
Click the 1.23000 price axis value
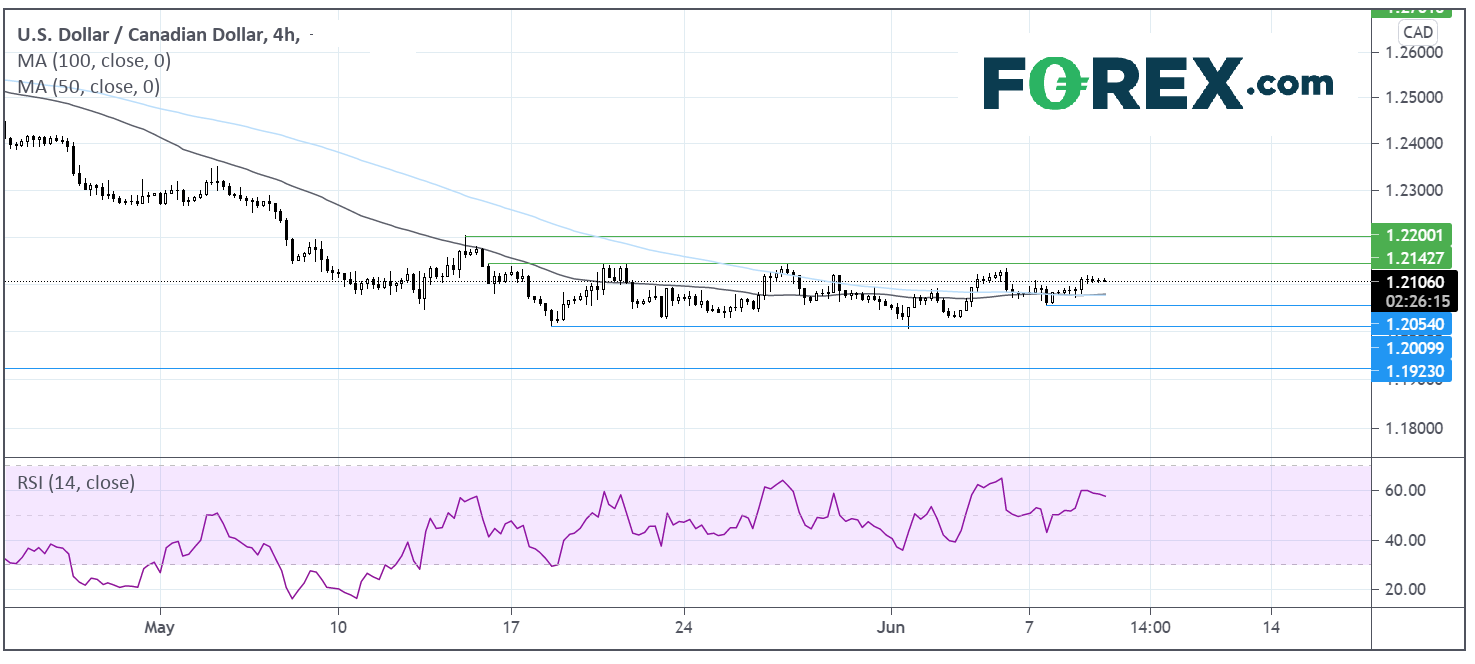click(1412, 190)
